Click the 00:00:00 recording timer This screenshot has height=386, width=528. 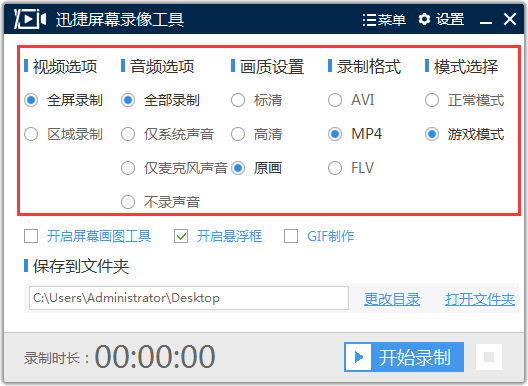155,357
